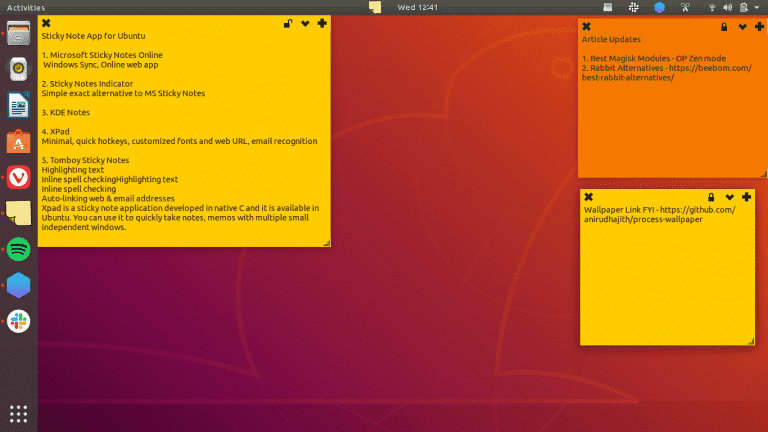Viewport: 768px width, 432px height.
Task: Open network indicator in top bar
Action: [x=712, y=7]
